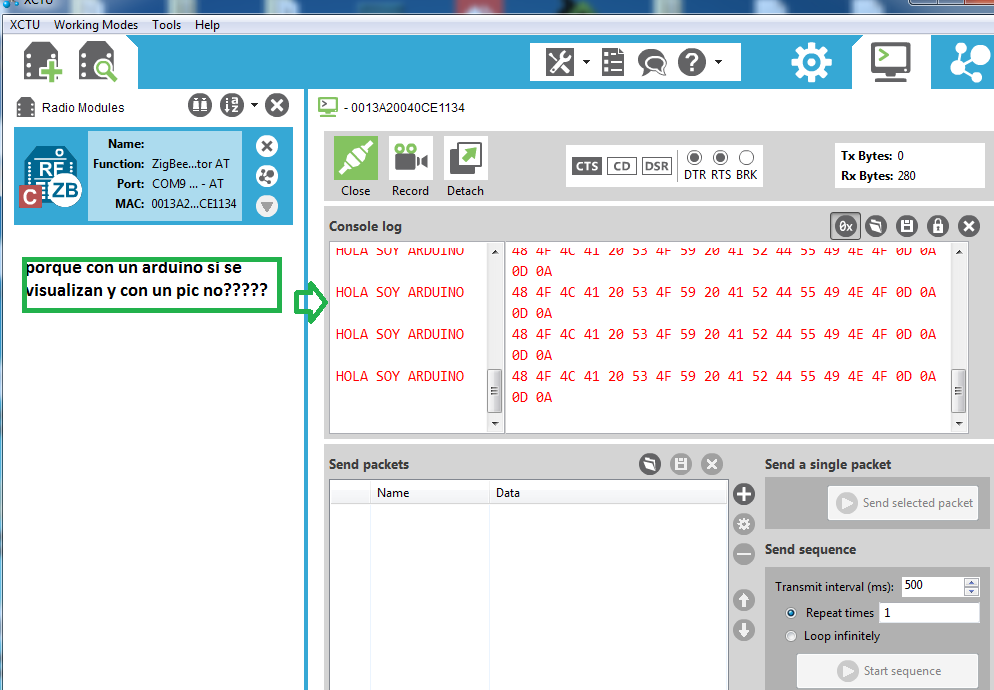Image resolution: width=994 pixels, height=690 pixels.
Task: Save packets list disk icon in Send packets
Action: pyautogui.click(x=681, y=464)
